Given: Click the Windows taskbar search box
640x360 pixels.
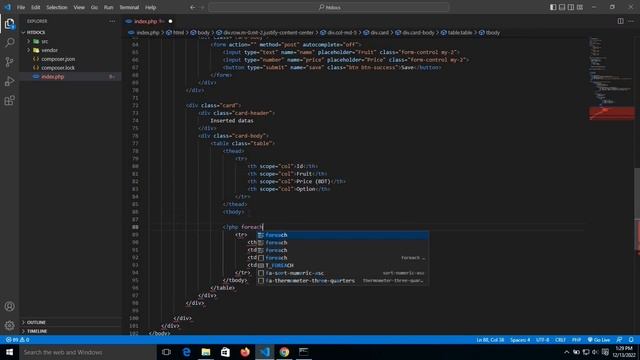Looking at the screenshot, I should [87, 352].
